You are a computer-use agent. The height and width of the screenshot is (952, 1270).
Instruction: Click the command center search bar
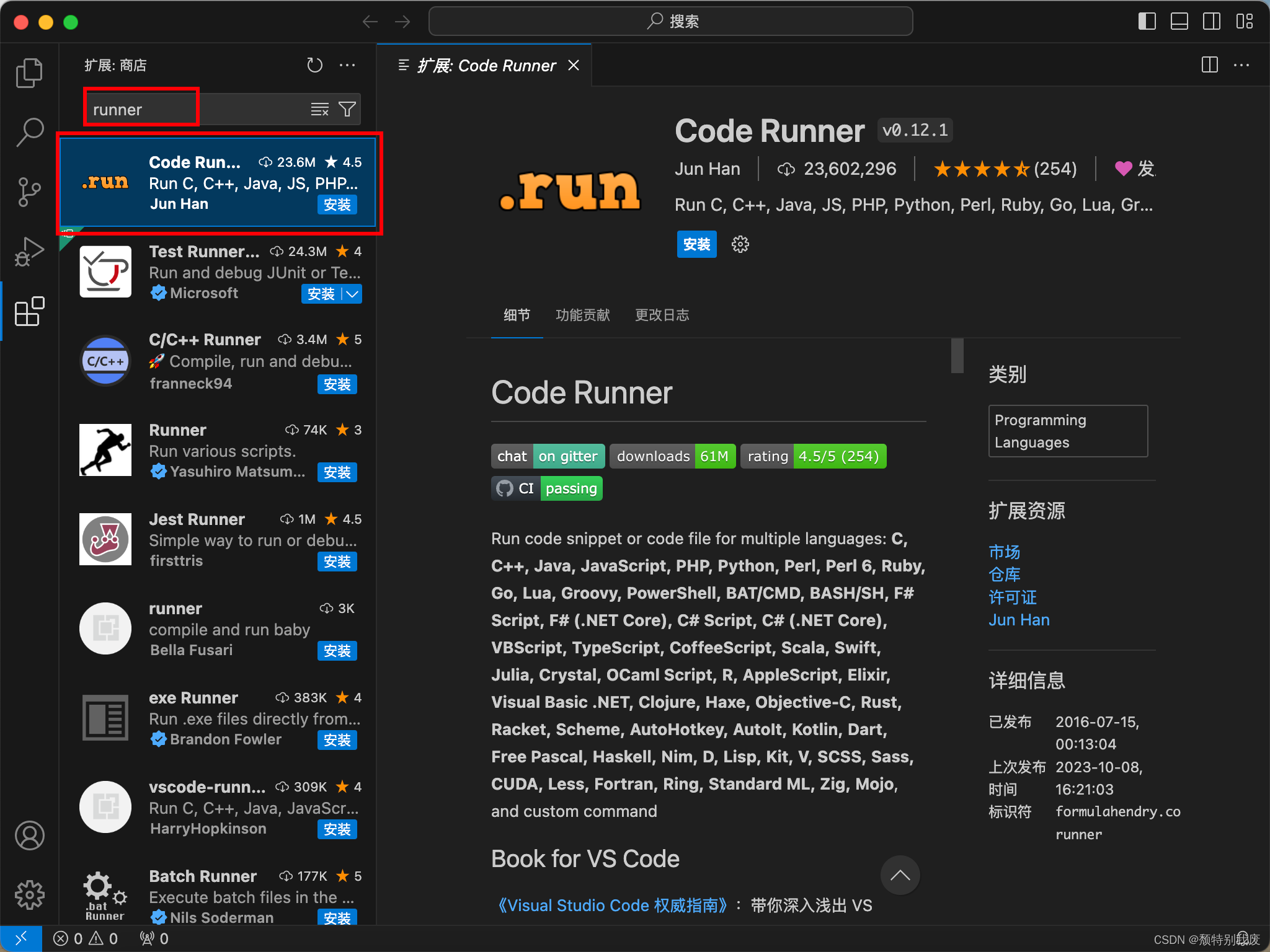(x=670, y=22)
